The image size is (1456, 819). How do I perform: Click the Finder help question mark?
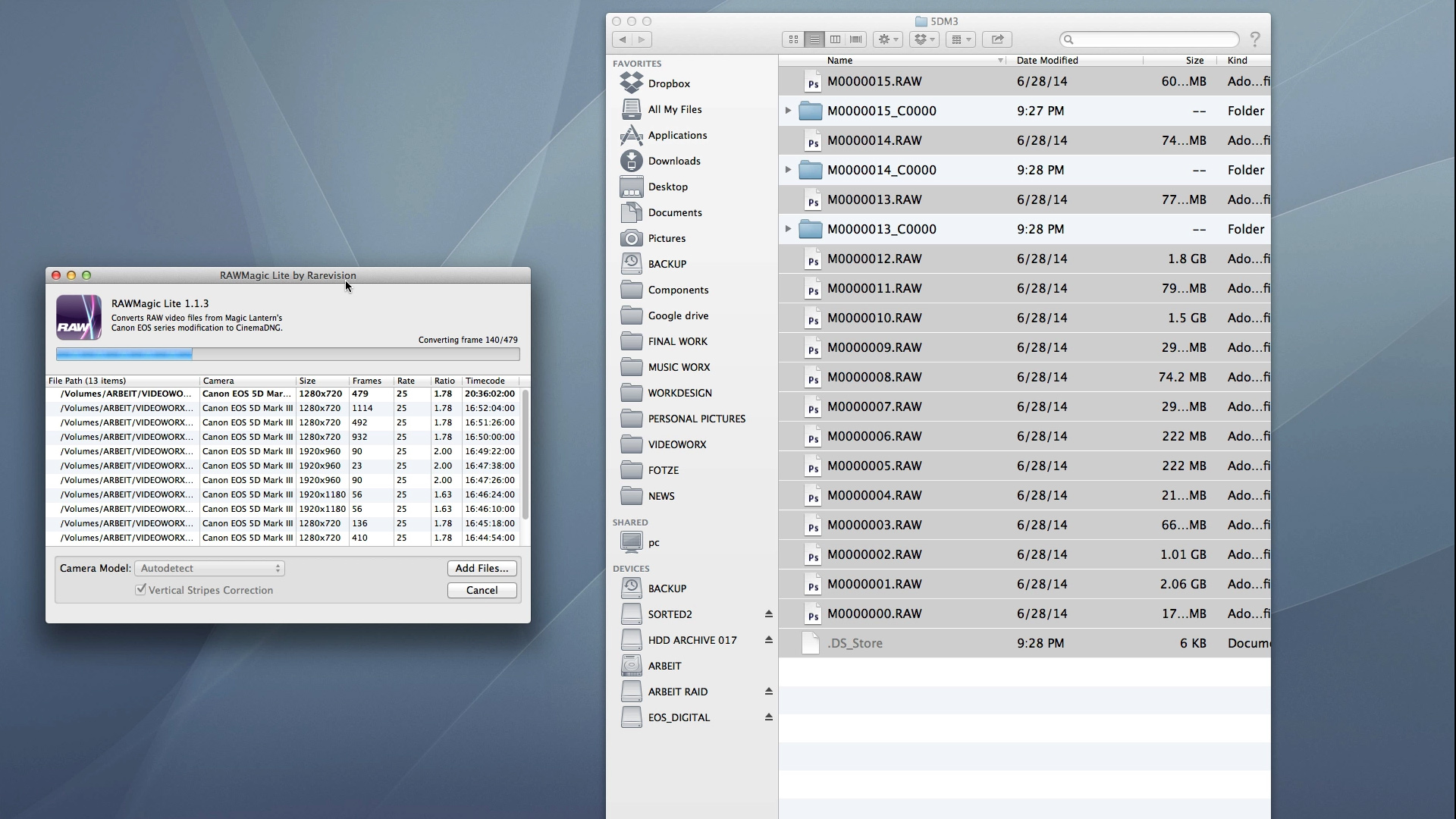(x=1255, y=39)
